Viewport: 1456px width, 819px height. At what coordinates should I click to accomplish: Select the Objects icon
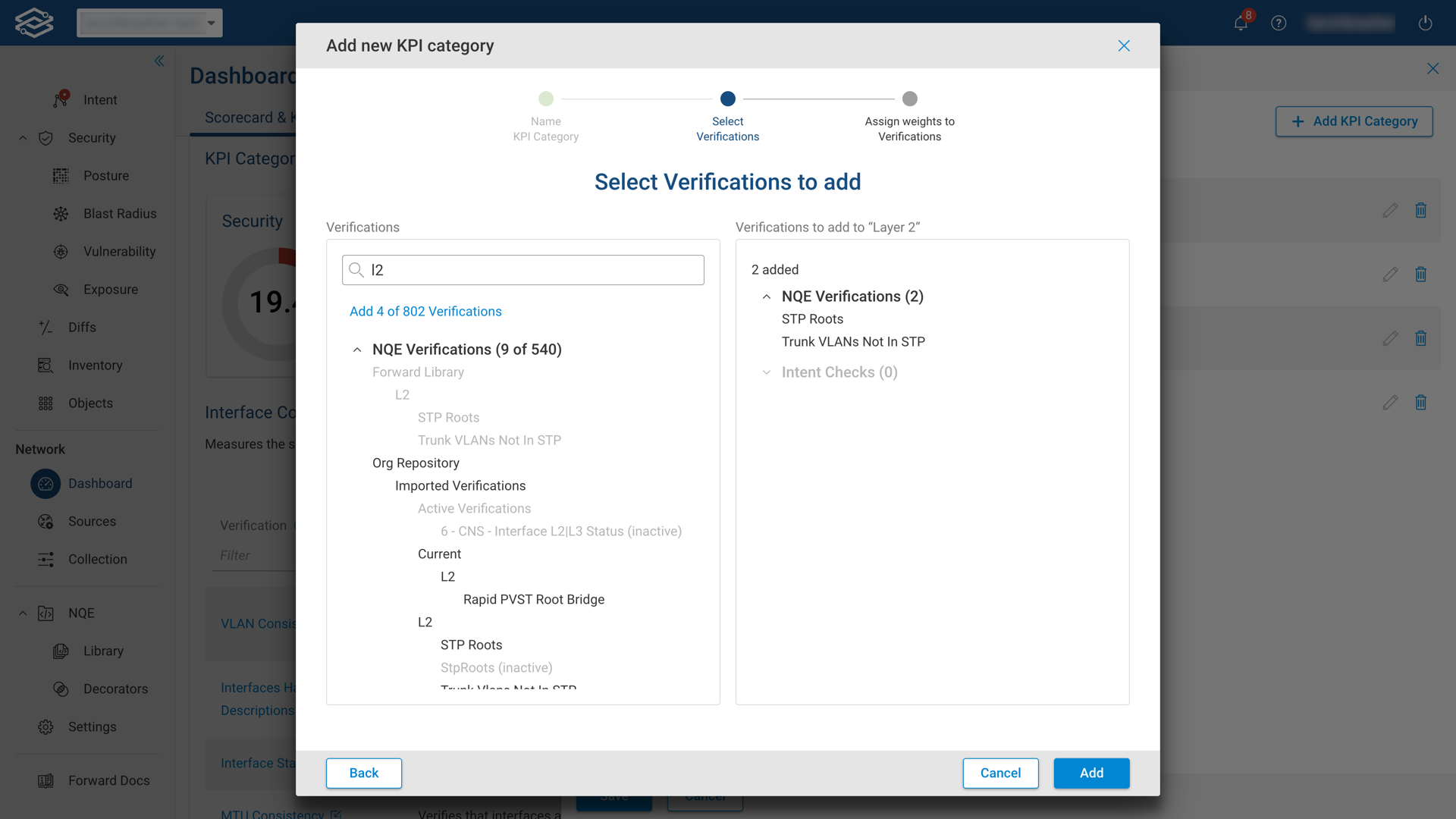(90, 403)
